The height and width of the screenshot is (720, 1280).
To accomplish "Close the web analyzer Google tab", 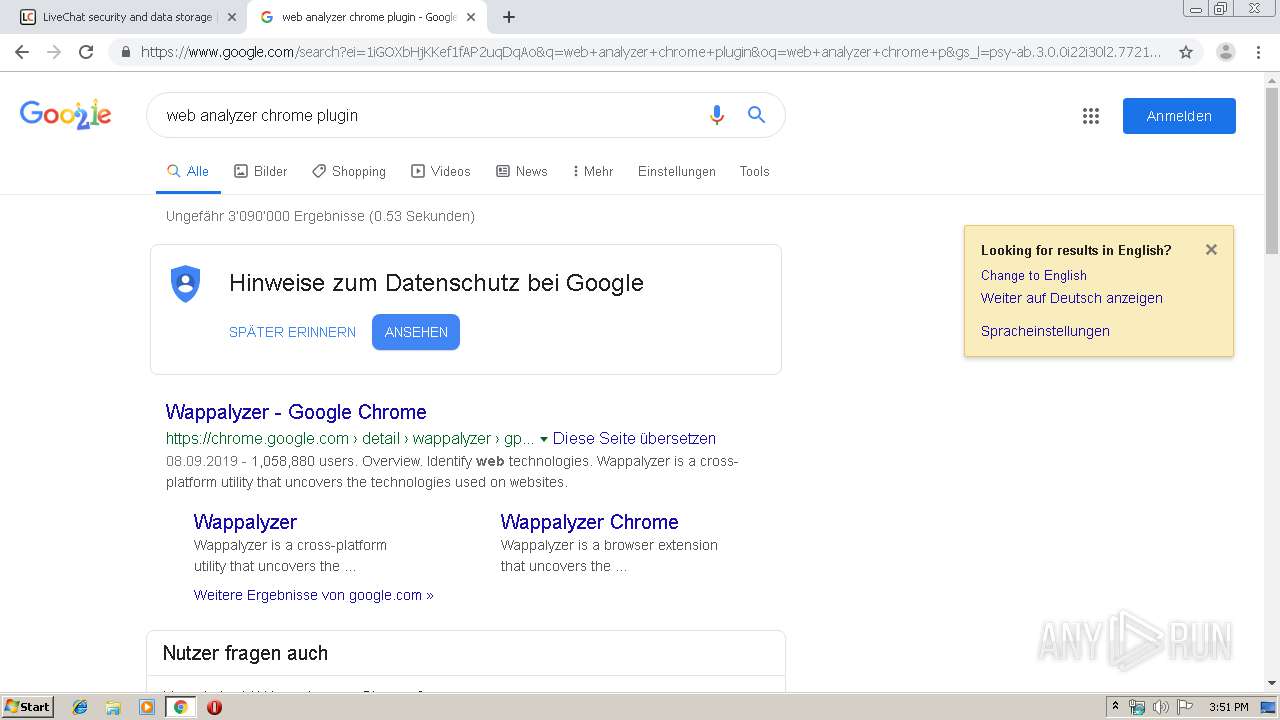I will tap(471, 17).
